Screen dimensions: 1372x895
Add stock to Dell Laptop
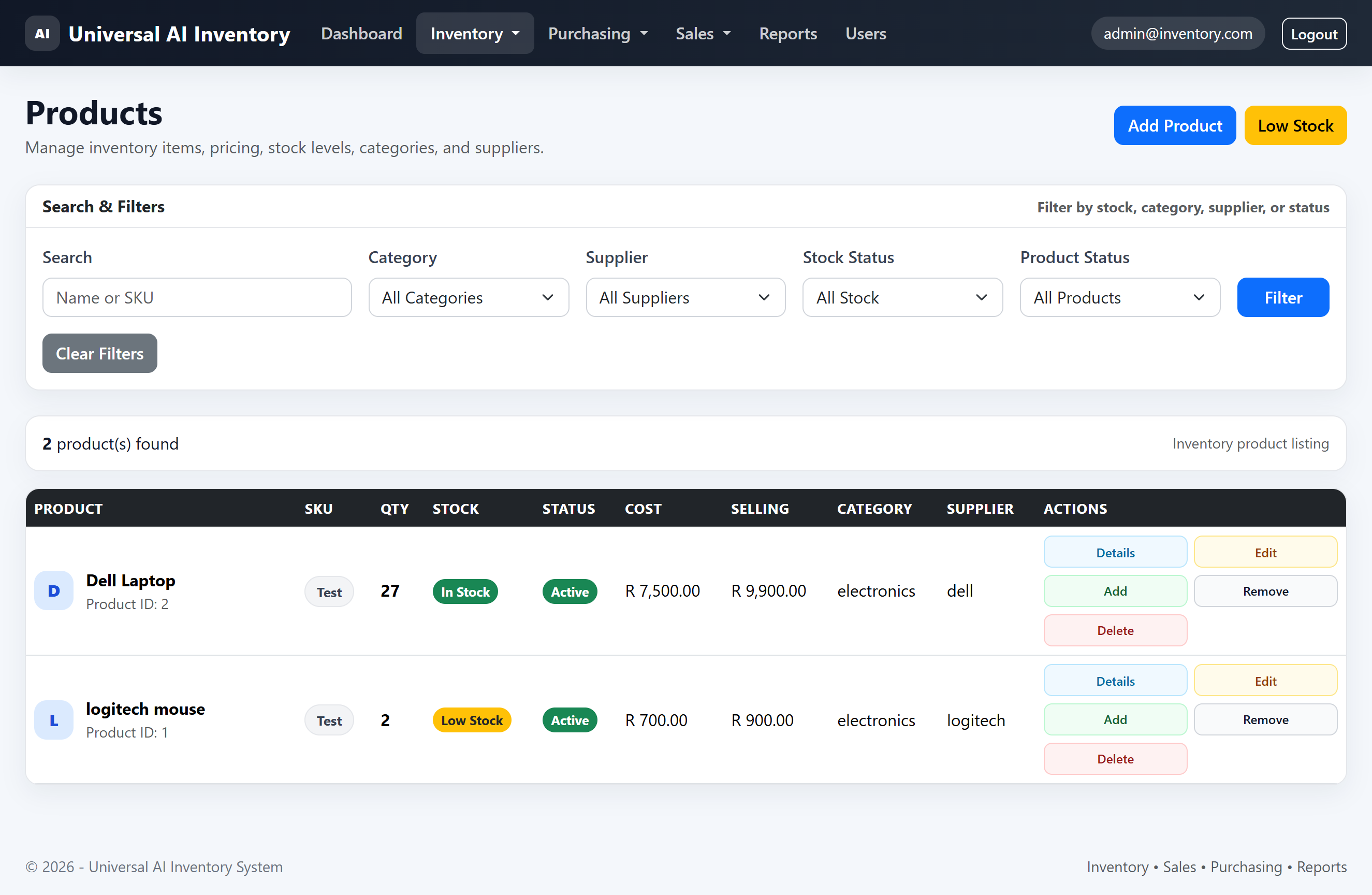[x=1115, y=590]
